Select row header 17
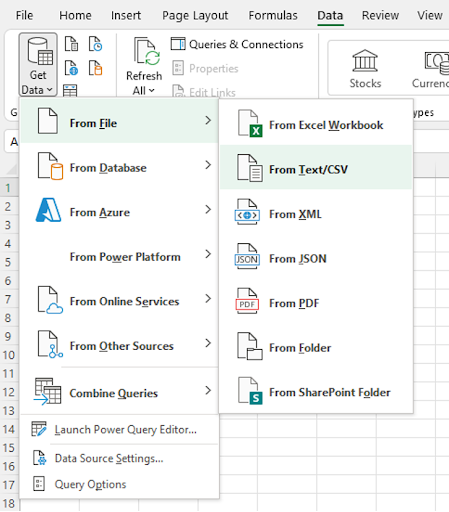 [9, 485]
